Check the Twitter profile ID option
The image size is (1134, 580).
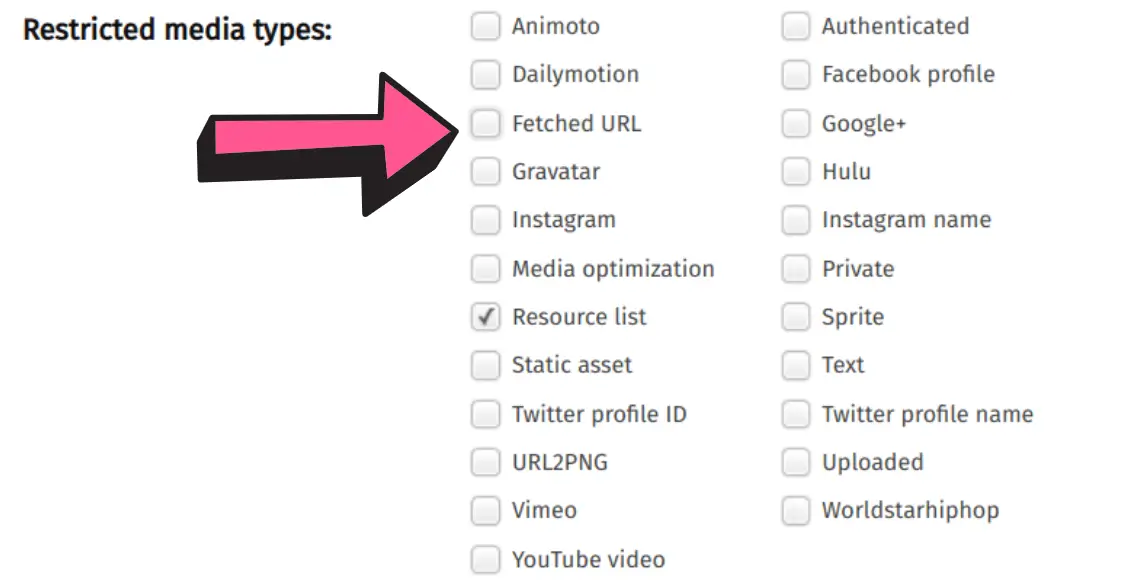[486, 414]
